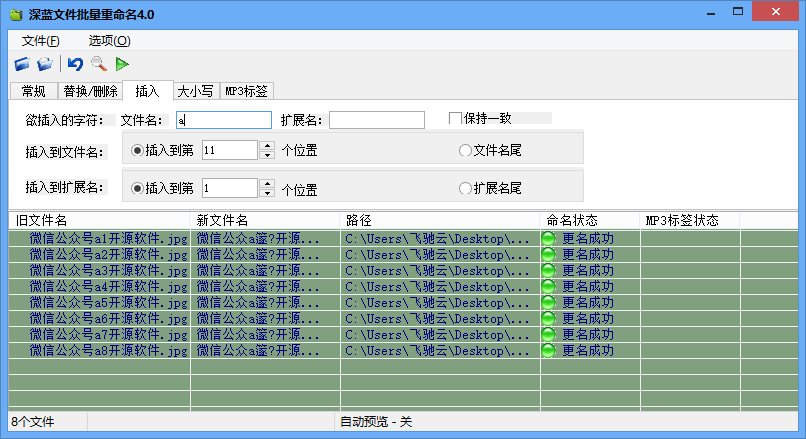806x439 pixels.
Task: Click the green play start-rename icon
Action: pos(122,64)
